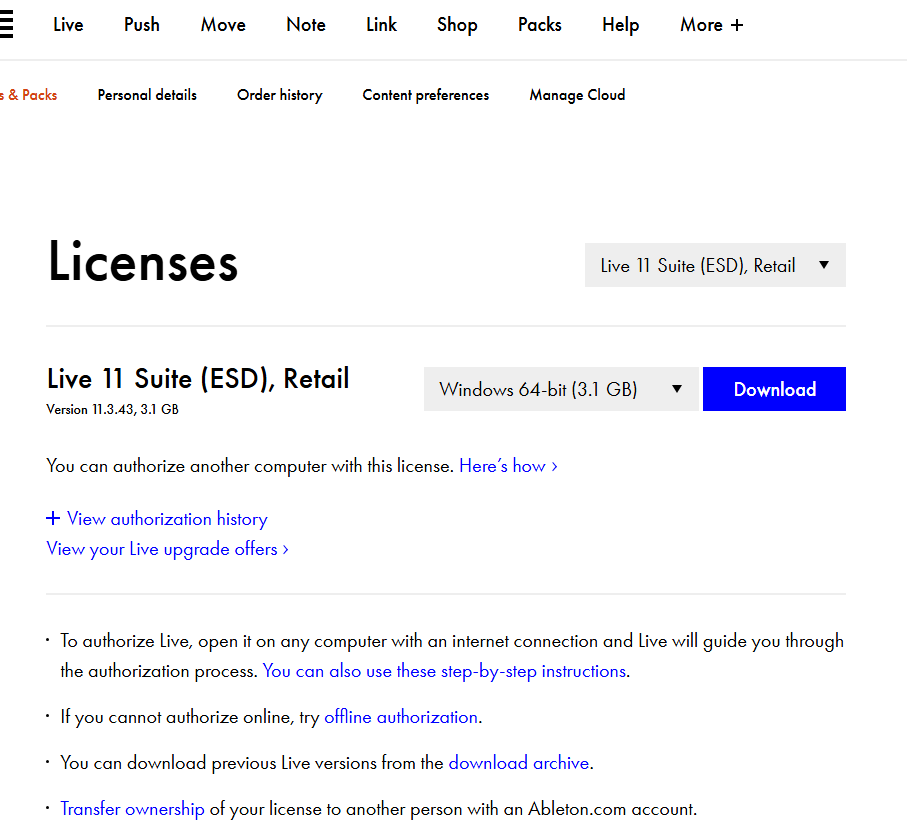Select the Live menu item in top navigation

tap(68, 24)
